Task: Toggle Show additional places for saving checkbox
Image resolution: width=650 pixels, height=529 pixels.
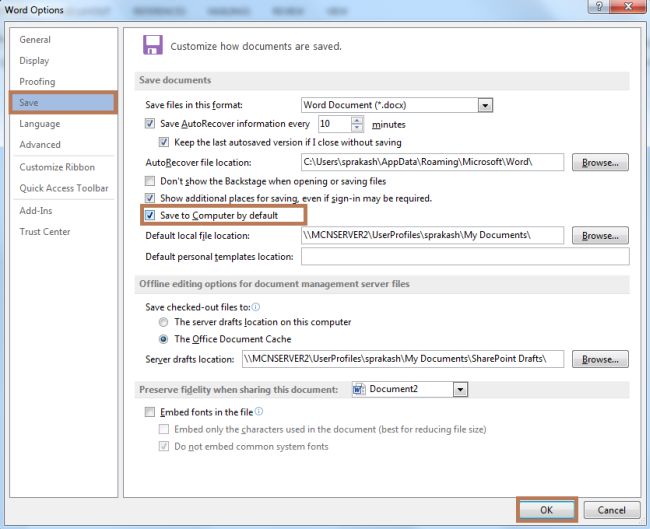Action: tap(150, 198)
